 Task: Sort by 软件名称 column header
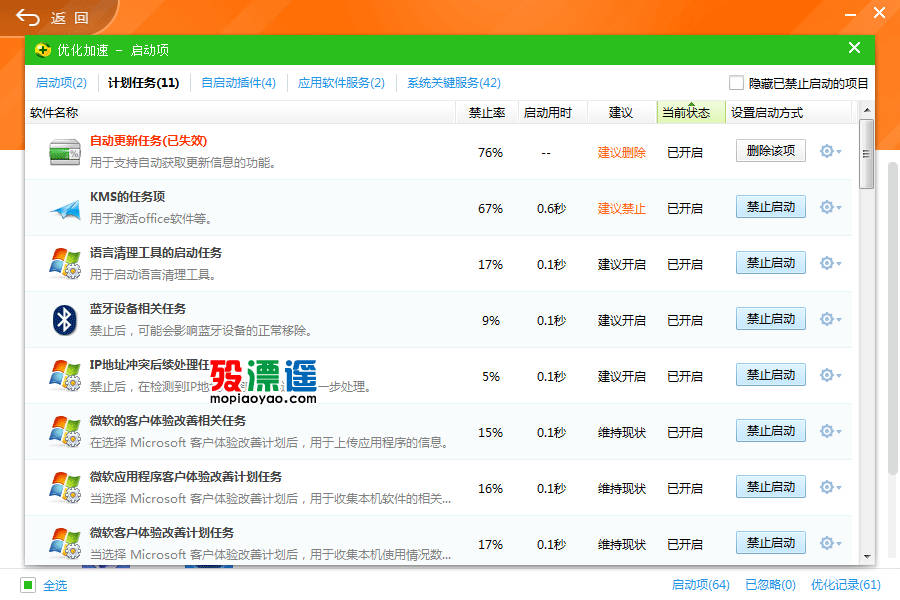[240, 113]
